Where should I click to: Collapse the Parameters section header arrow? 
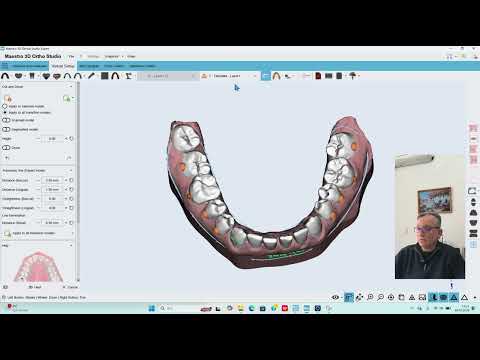[x=71, y=170]
